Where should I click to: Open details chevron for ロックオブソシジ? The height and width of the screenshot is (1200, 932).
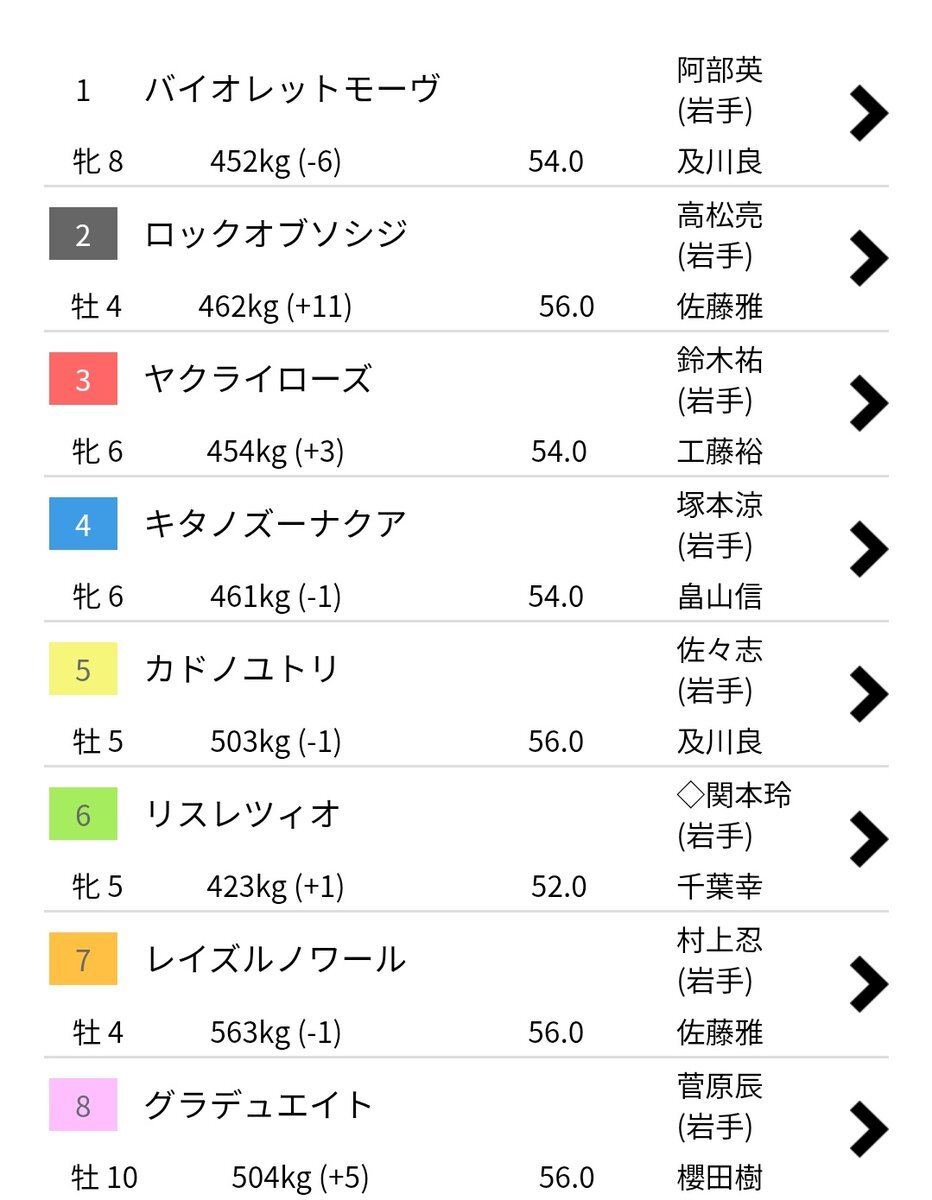(868, 258)
